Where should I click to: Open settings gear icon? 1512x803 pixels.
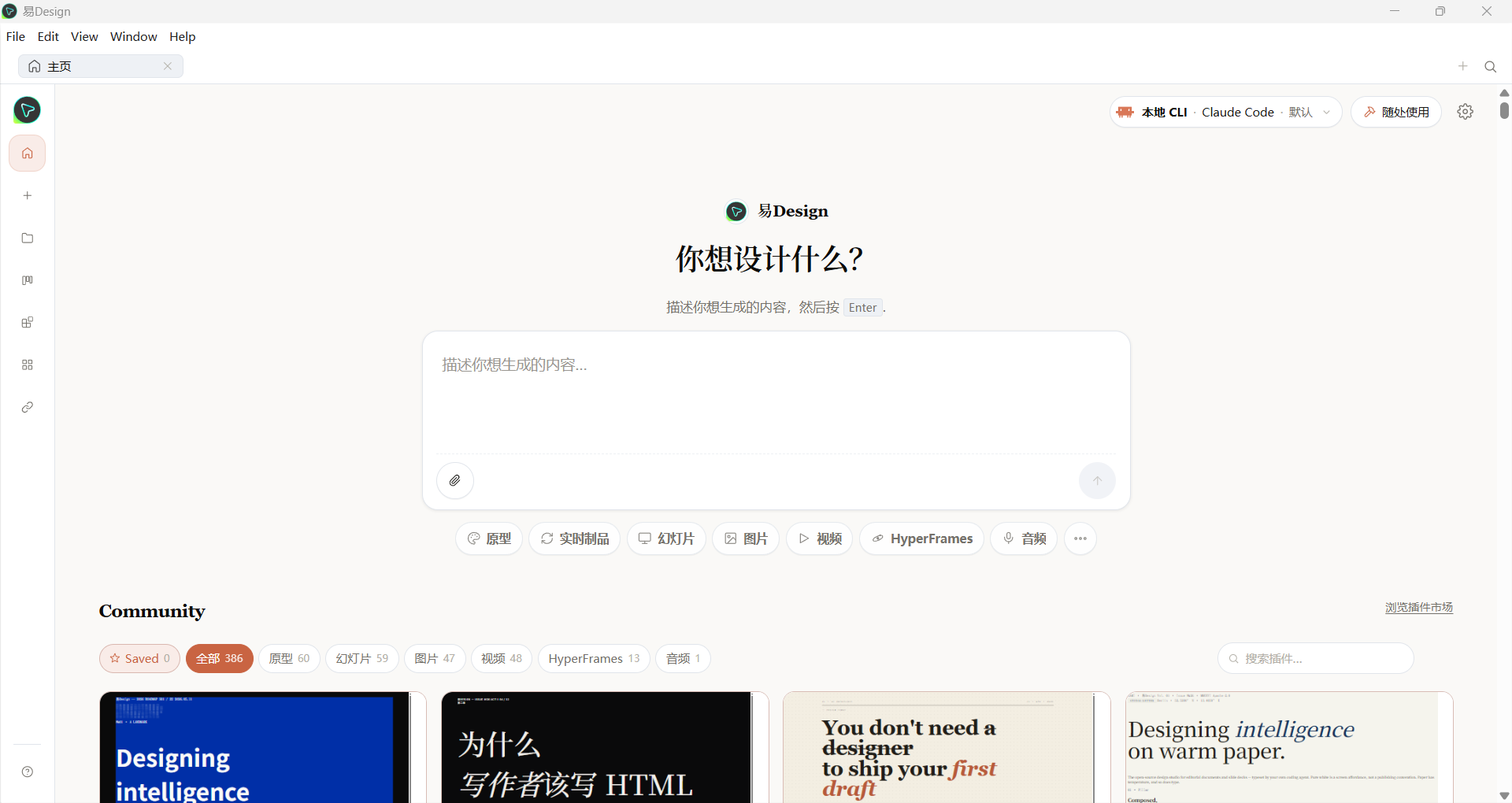coord(1465,112)
